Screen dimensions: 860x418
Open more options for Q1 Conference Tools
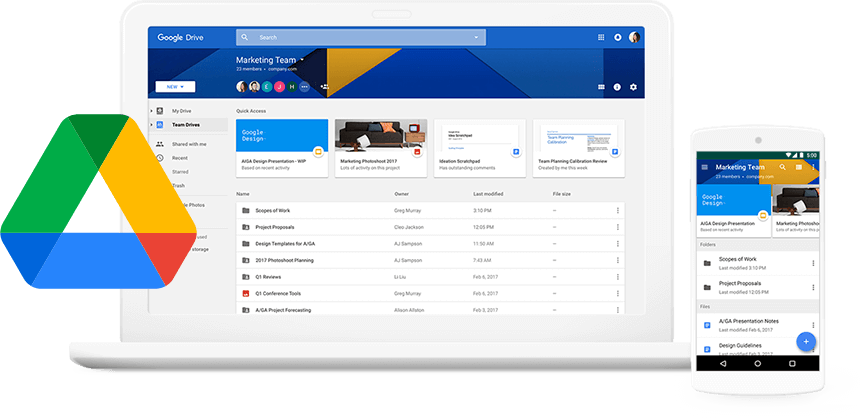(618, 293)
